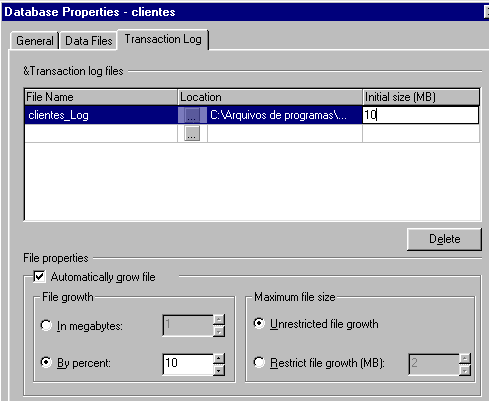489x401 pixels.
Task: Click the browse button in the empty second row
Action: click(192, 133)
